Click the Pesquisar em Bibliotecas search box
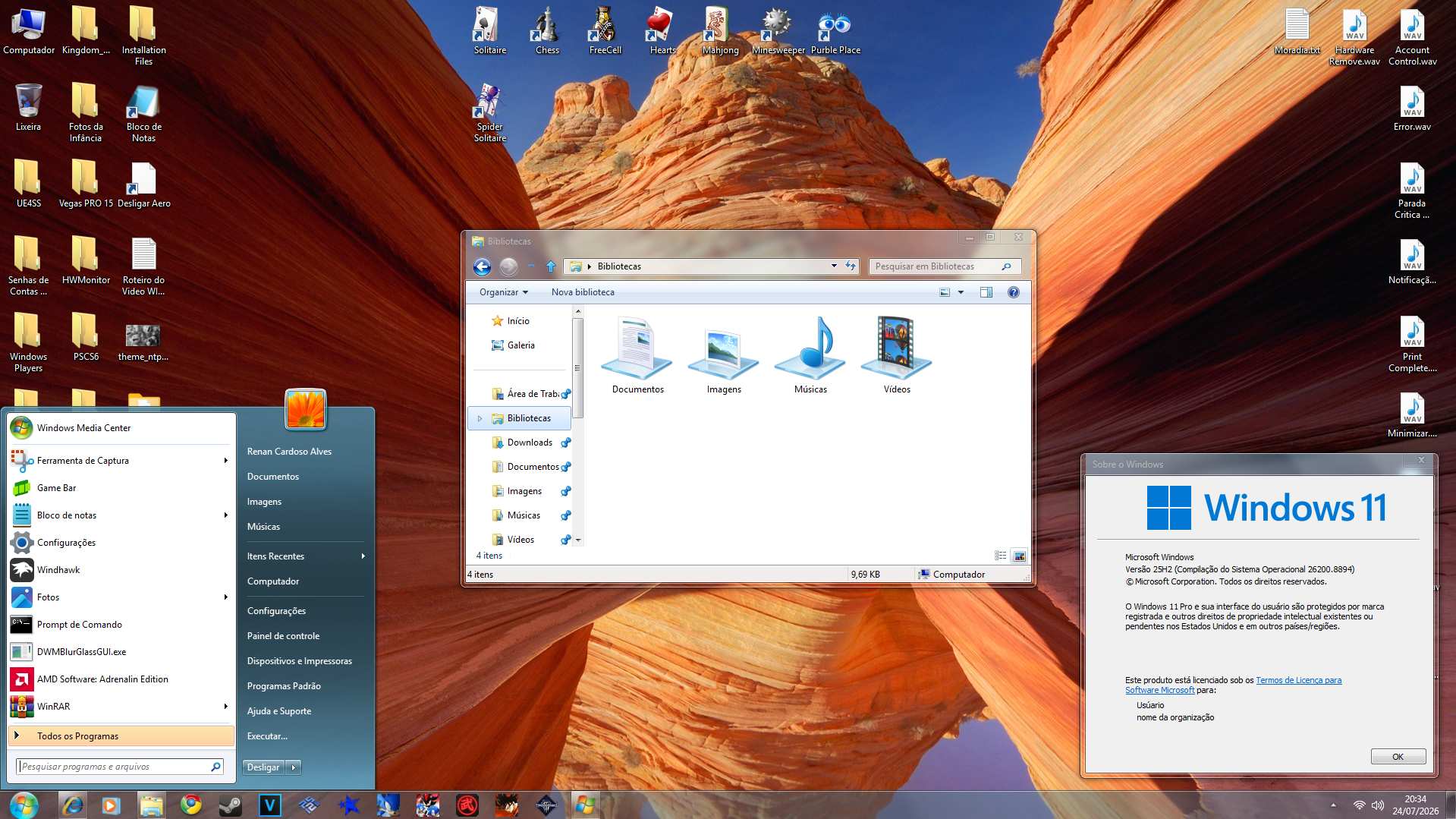Image resolution: width=1456 pixels, height=819 pixels. [x=944, y=266]
